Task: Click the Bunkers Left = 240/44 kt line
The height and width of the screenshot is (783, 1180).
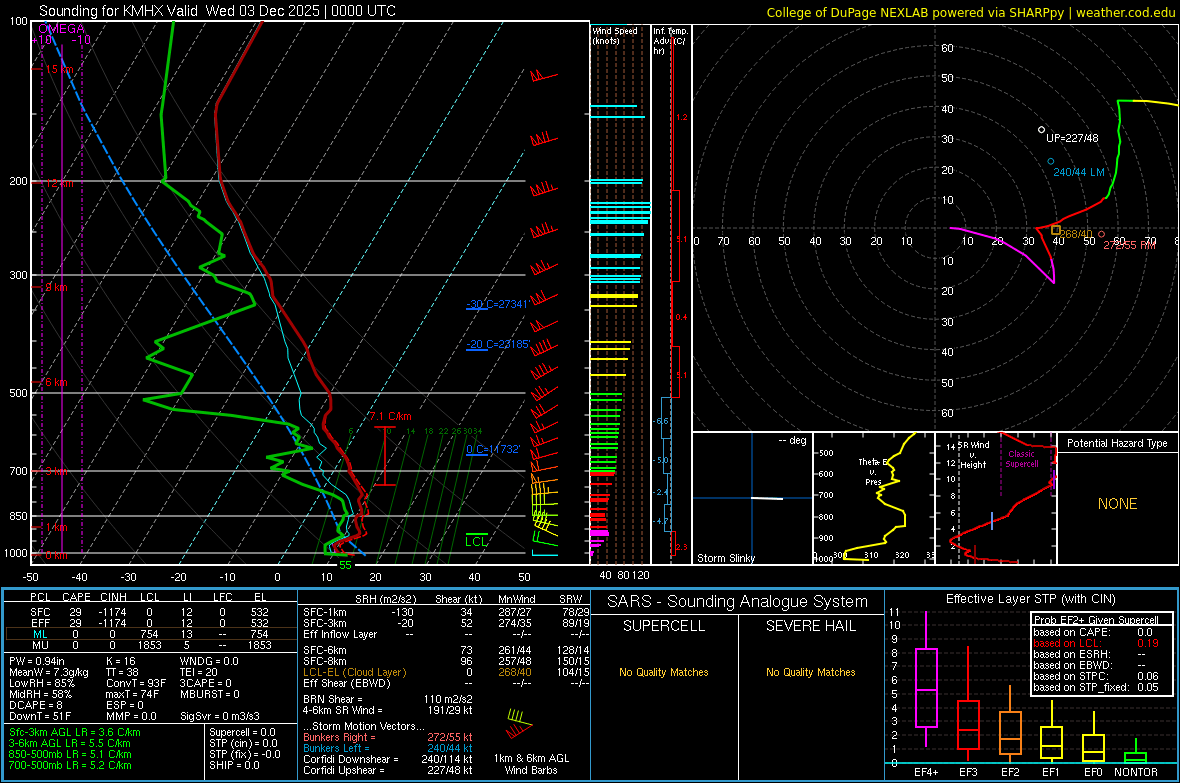Action: point(388,748)
